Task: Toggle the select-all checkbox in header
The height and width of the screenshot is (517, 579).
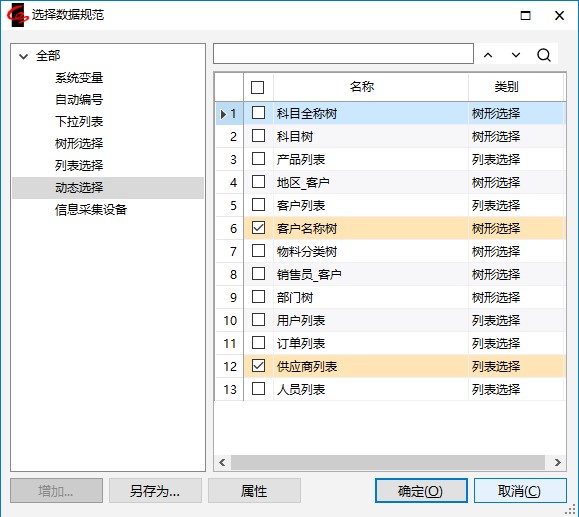Action: coord(257,87)
